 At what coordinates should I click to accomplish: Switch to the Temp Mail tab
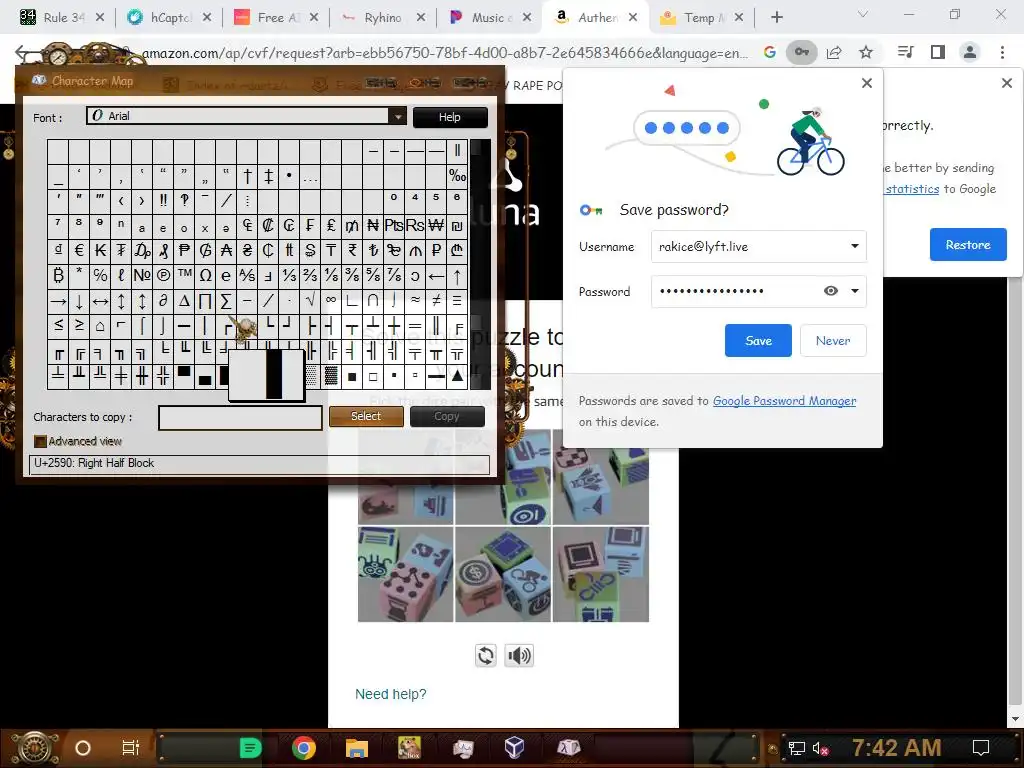pos(702,18)
